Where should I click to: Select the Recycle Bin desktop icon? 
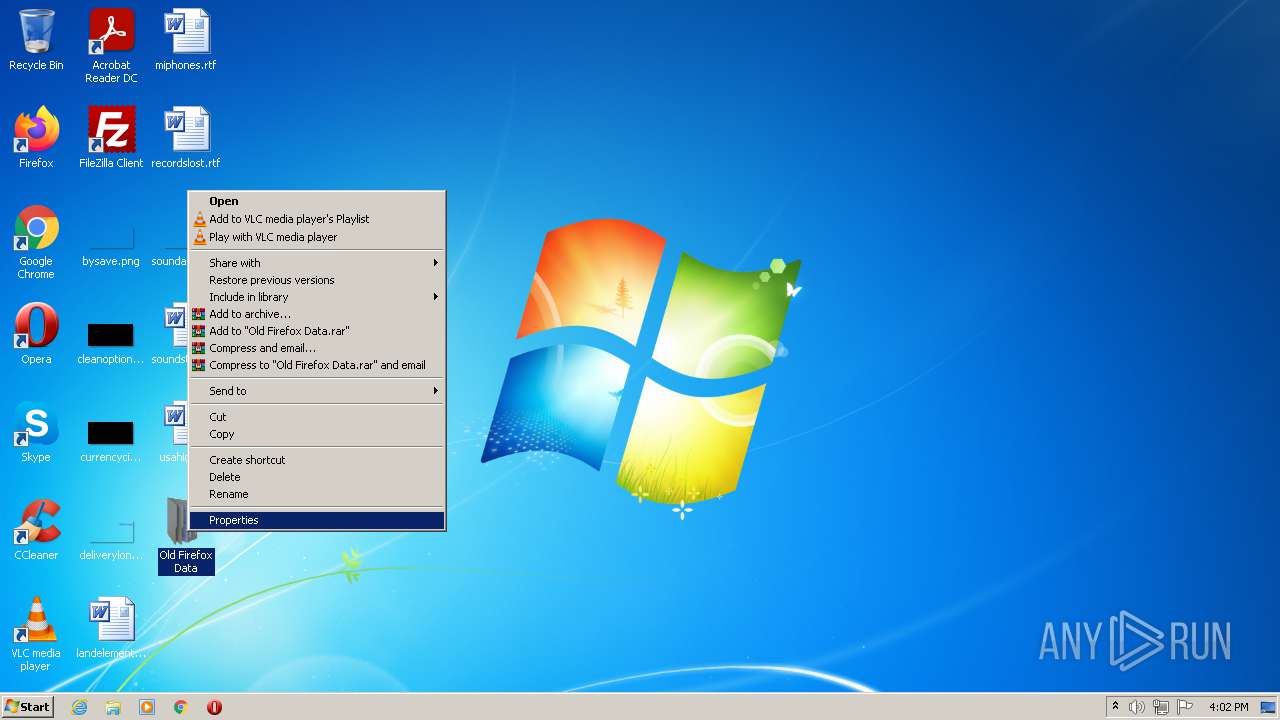(36, 40)
